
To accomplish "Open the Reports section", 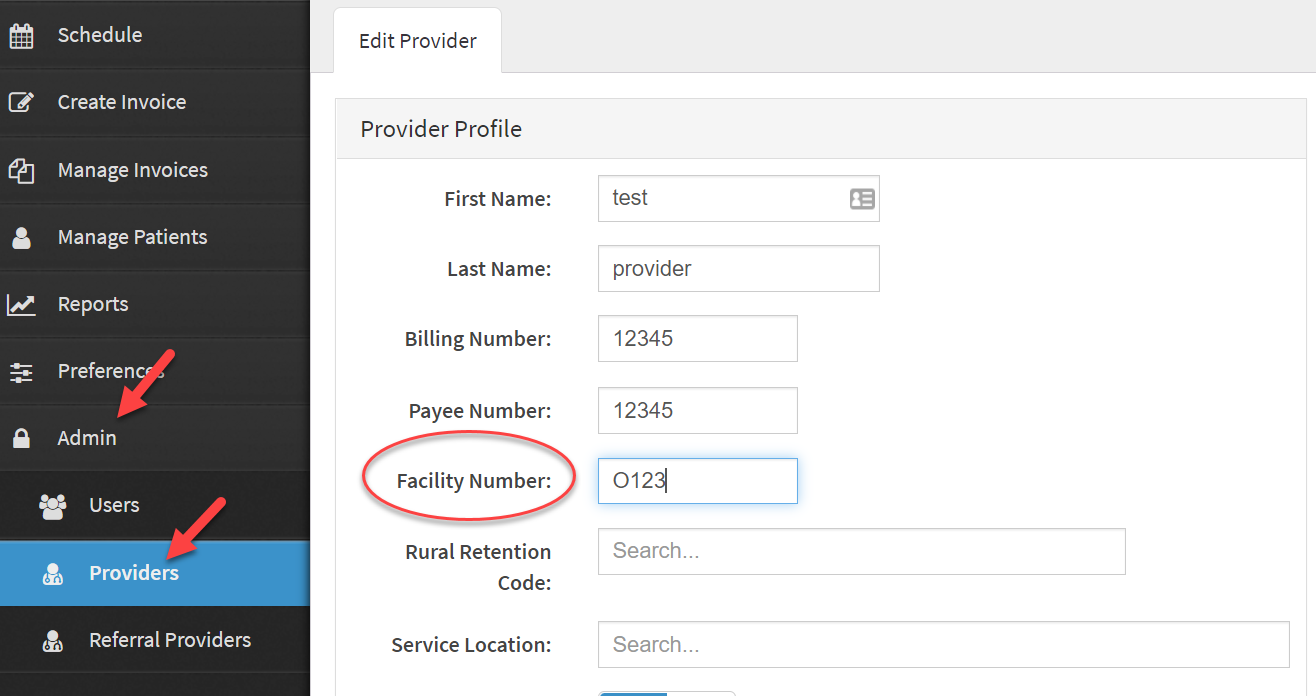I will point(155,304).
